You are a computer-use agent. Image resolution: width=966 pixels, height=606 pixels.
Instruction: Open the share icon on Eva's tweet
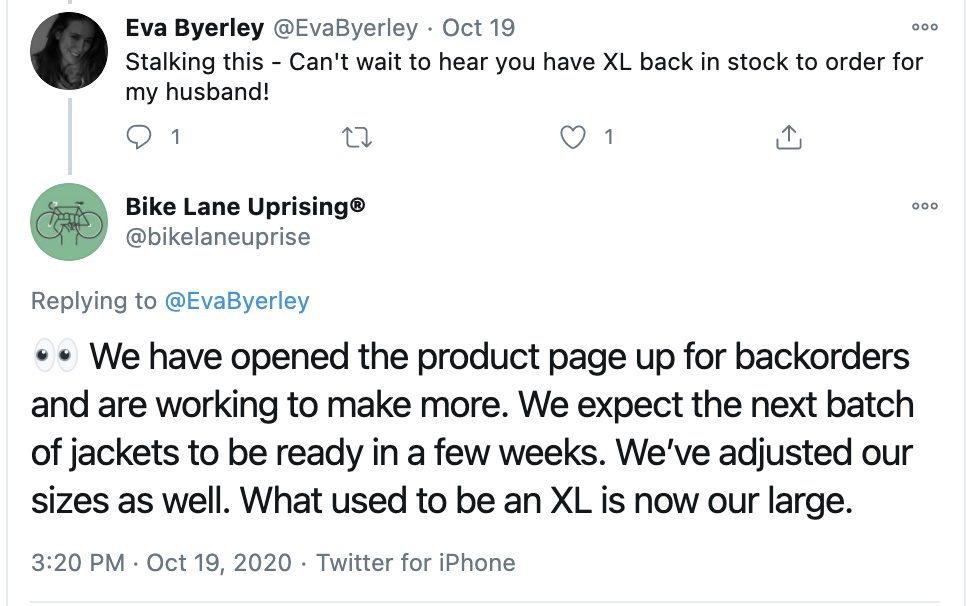788,136
